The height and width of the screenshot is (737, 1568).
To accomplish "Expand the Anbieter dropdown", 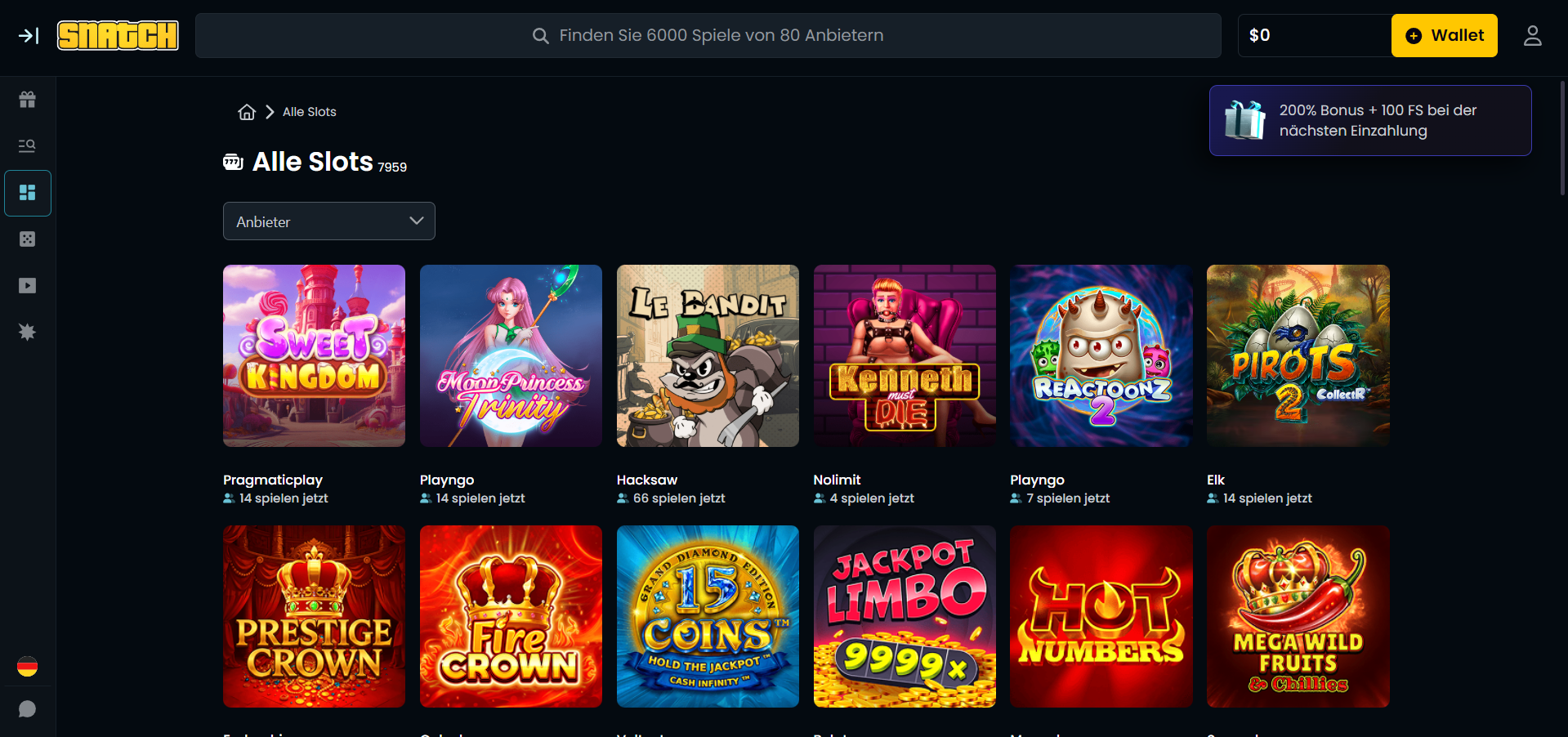I will [328, 221].
